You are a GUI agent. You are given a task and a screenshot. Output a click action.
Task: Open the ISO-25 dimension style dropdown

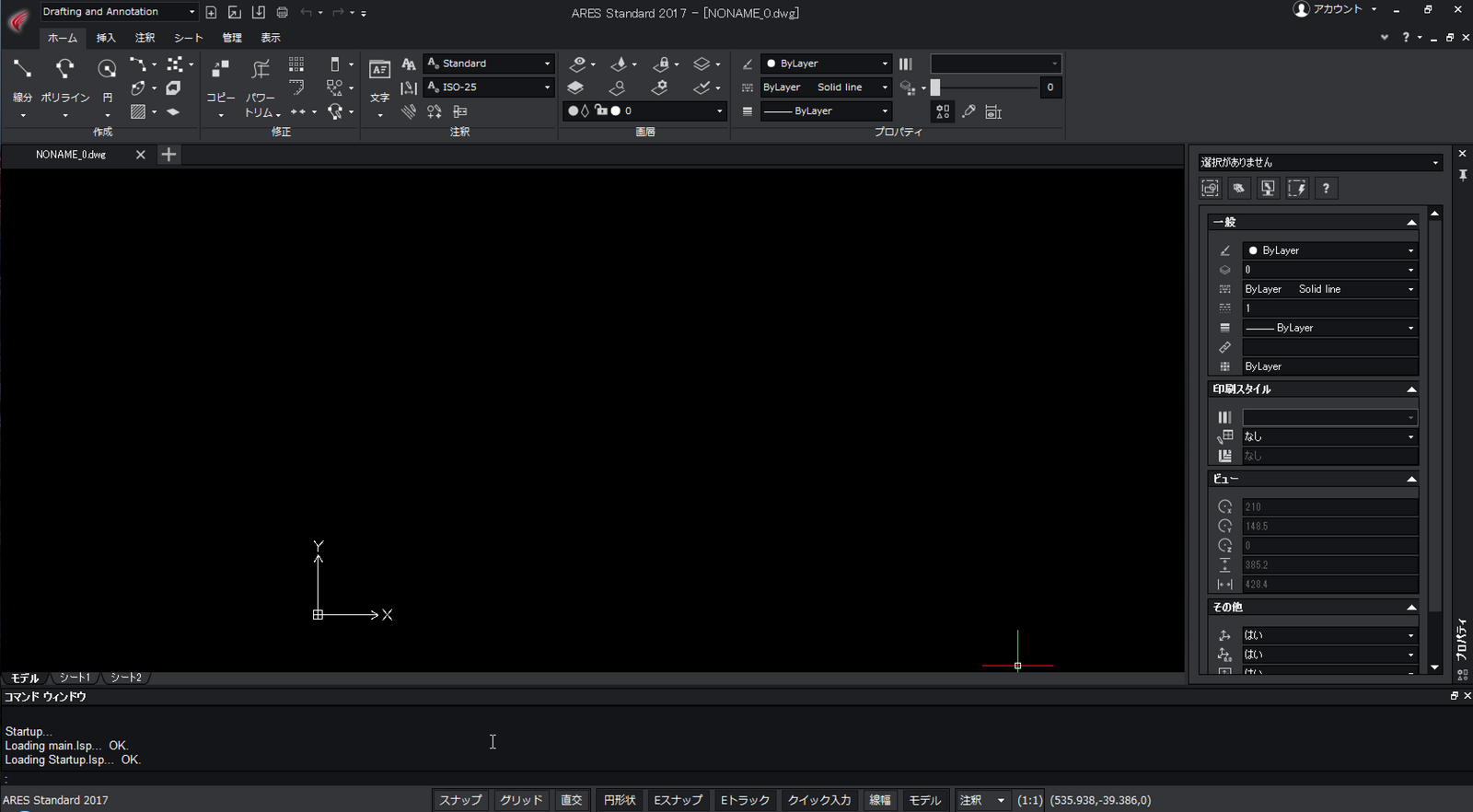coord(489,87)
